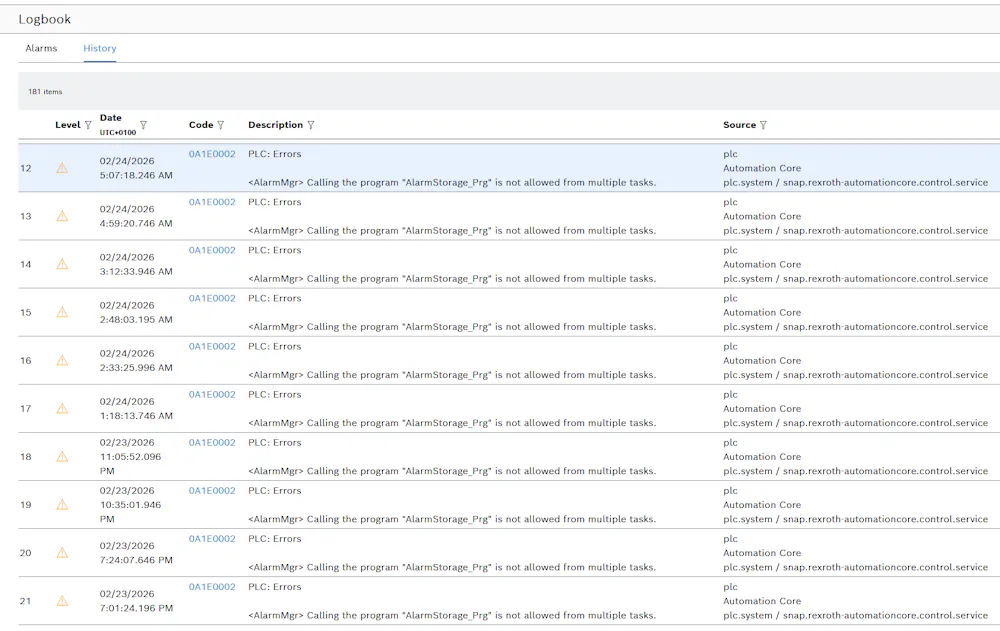
Task: Click the '181 items' count label
Action: 45,92
